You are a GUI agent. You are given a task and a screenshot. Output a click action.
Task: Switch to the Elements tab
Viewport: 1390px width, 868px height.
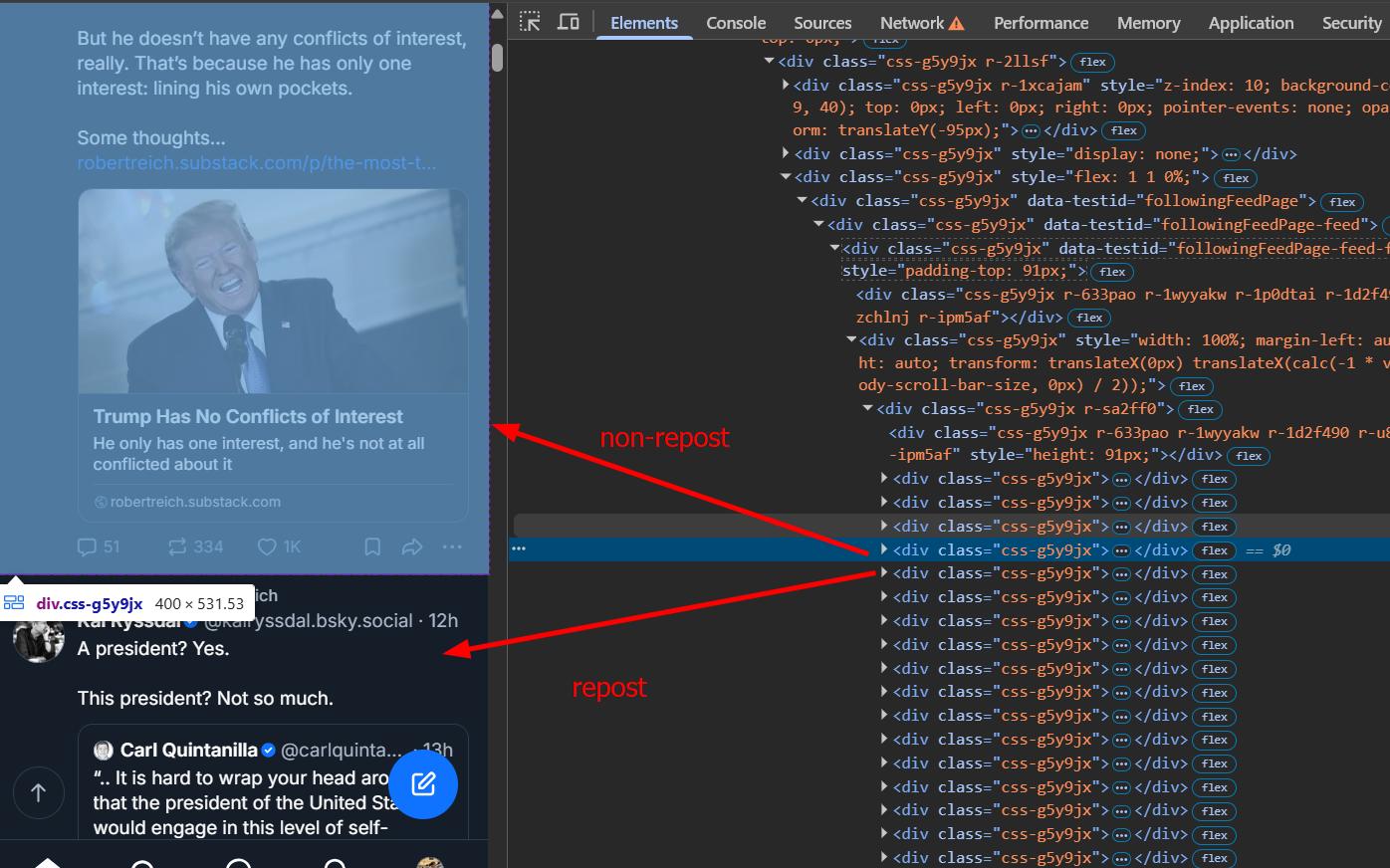[x=644, y=23]
